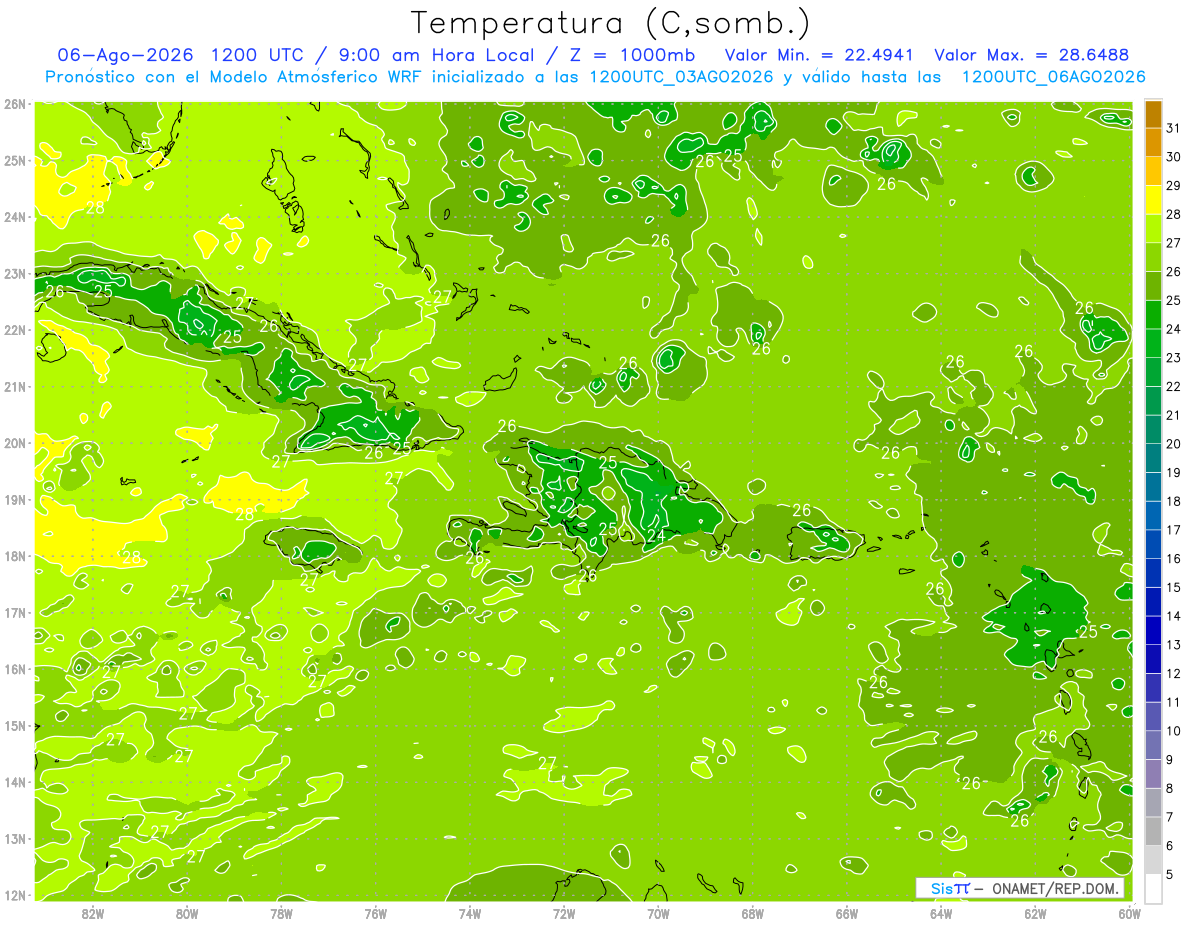1200x927 pixels.
Task: Choose the teal legend swatch between 18 and 19
Action: pos(1153,487)
